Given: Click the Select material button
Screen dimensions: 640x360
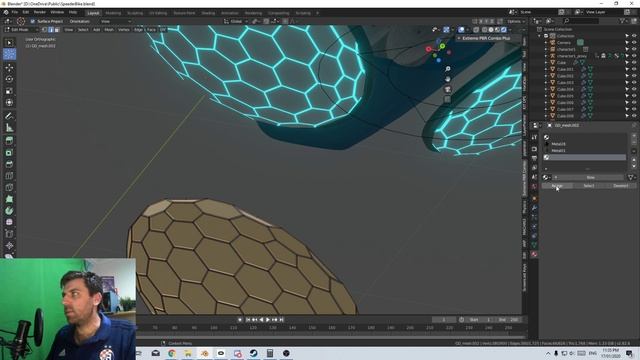Looking at the screenshot, I should (589, 186).
